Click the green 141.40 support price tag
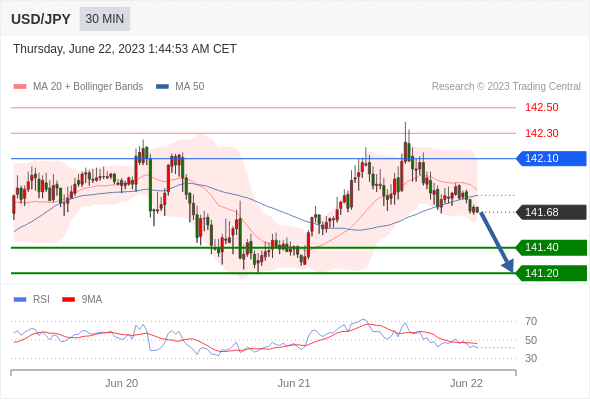 551,248
